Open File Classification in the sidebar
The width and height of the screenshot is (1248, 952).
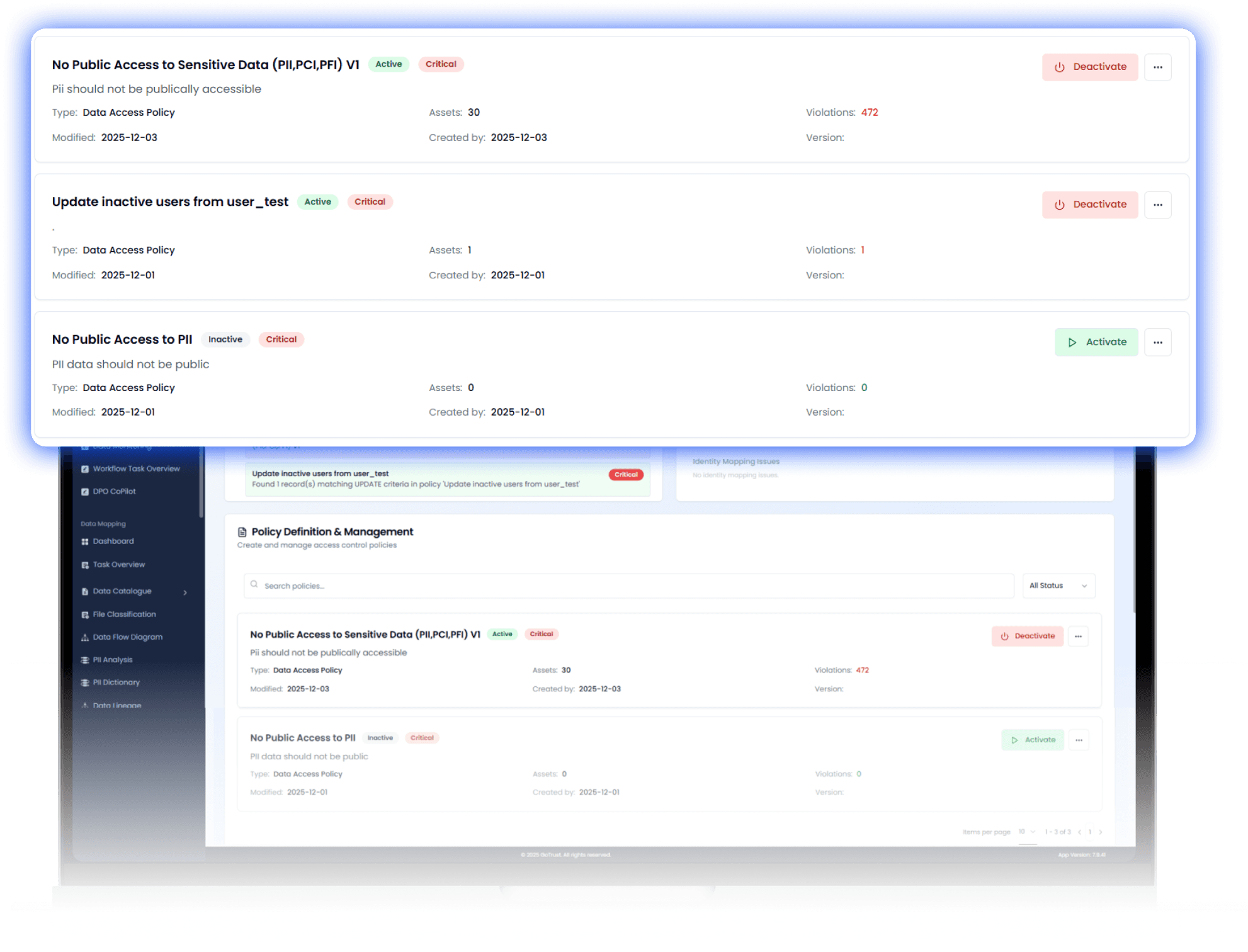click(x=124, y=614)
